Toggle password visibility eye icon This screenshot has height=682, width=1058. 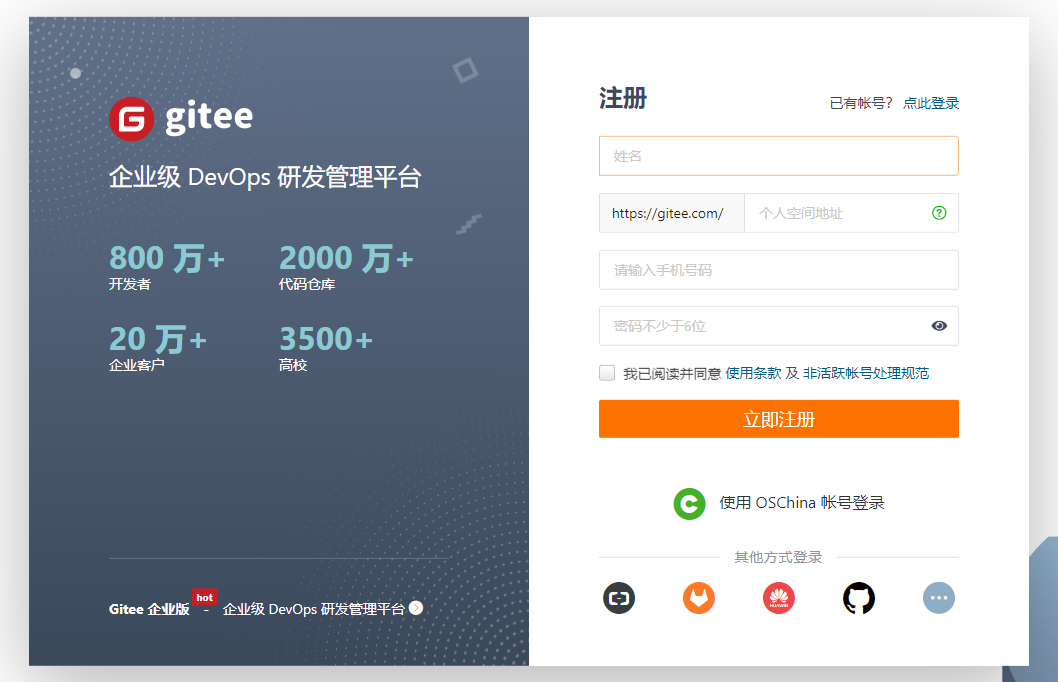(939, 326)
